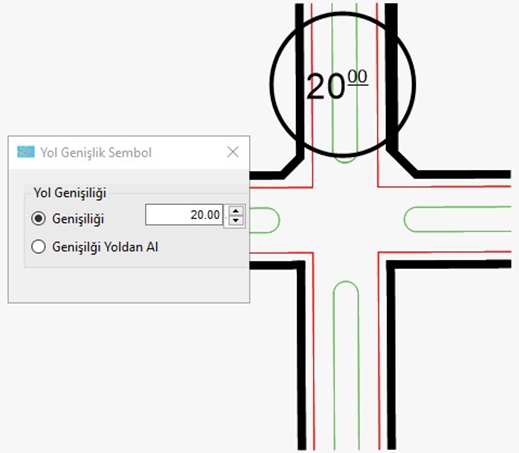Click the large 20 number in the circle symbol
The width and height of the screenshot is (519, 453).
[325, 87]
